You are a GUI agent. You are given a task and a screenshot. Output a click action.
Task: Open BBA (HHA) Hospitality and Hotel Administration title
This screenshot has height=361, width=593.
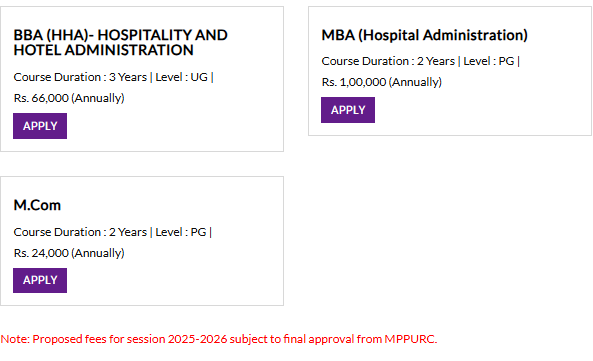[120, 42]
